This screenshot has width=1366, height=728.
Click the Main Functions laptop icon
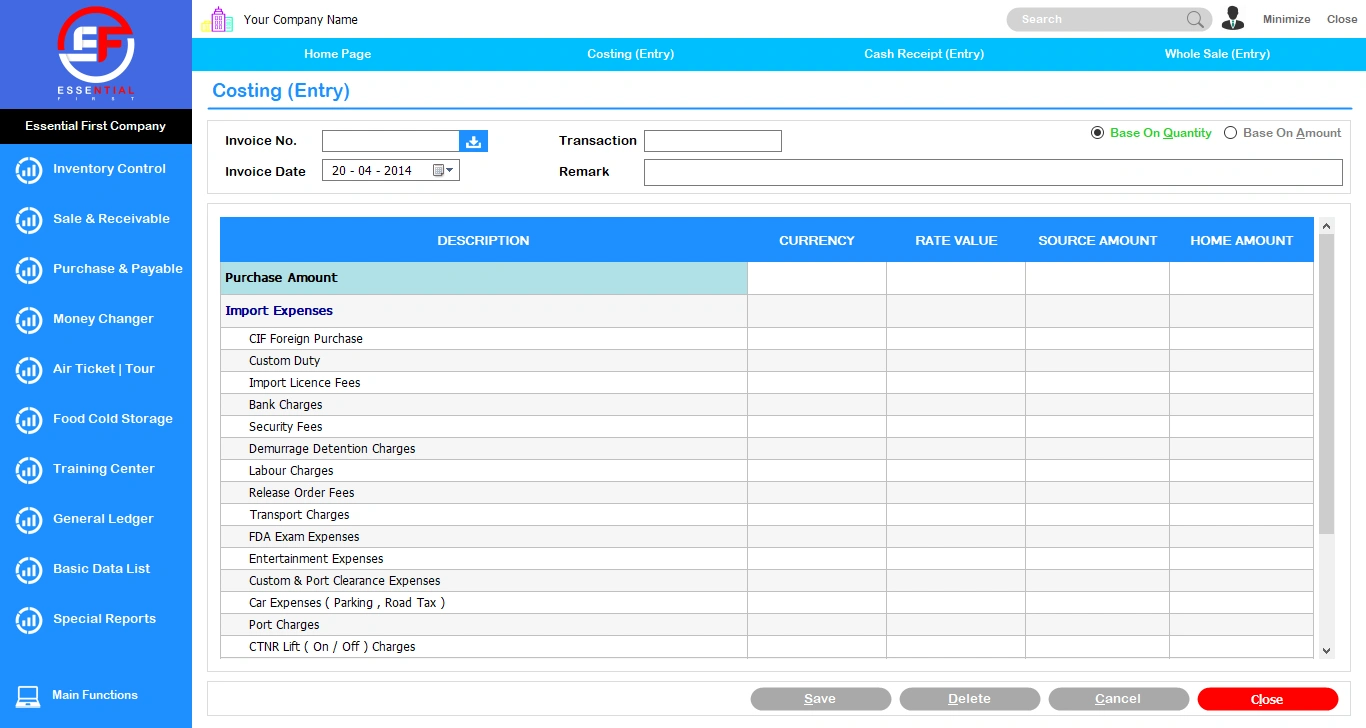pyautogui.click(x=28, y=696)
